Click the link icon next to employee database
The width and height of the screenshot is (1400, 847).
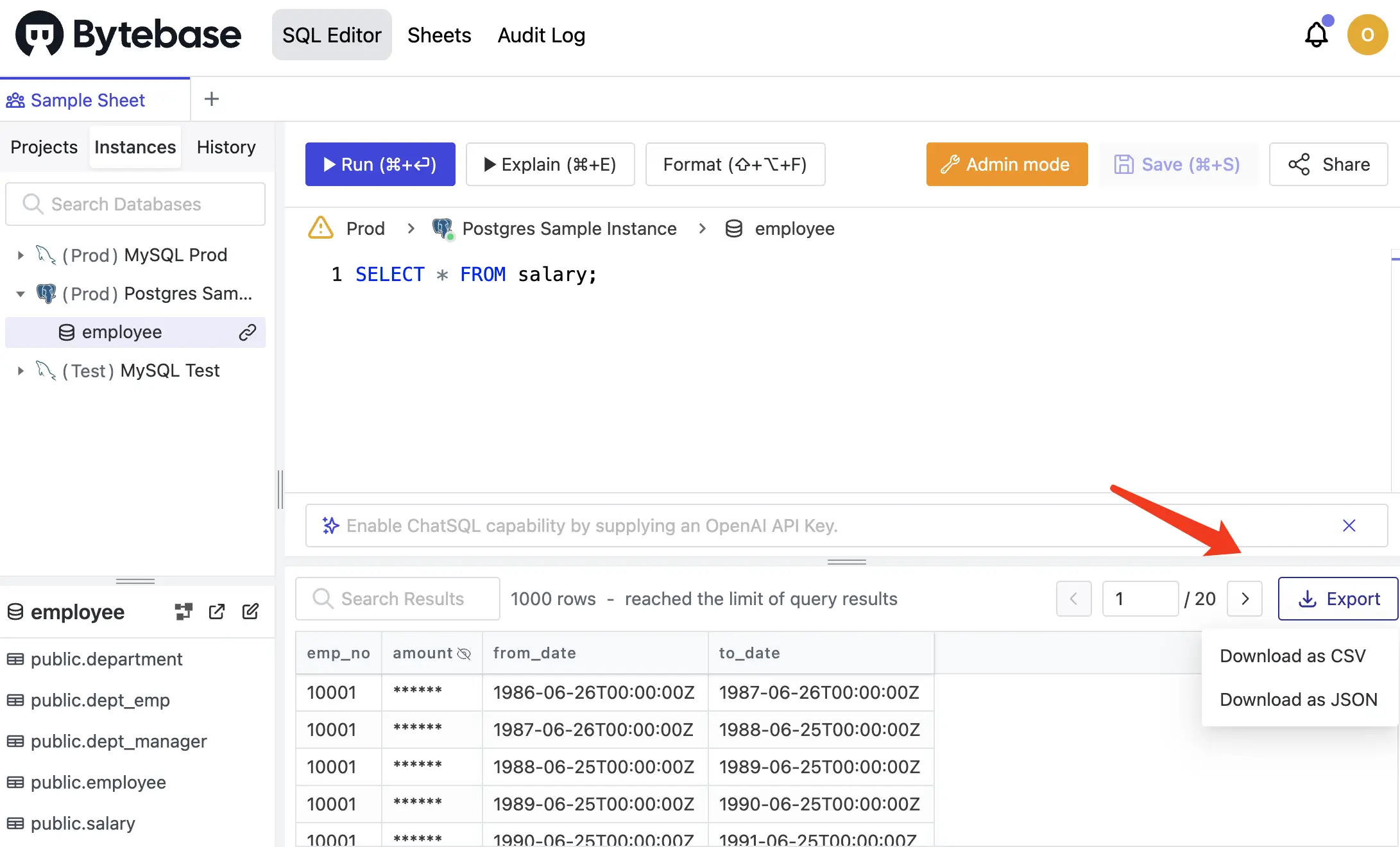click(x=248, y=332)
